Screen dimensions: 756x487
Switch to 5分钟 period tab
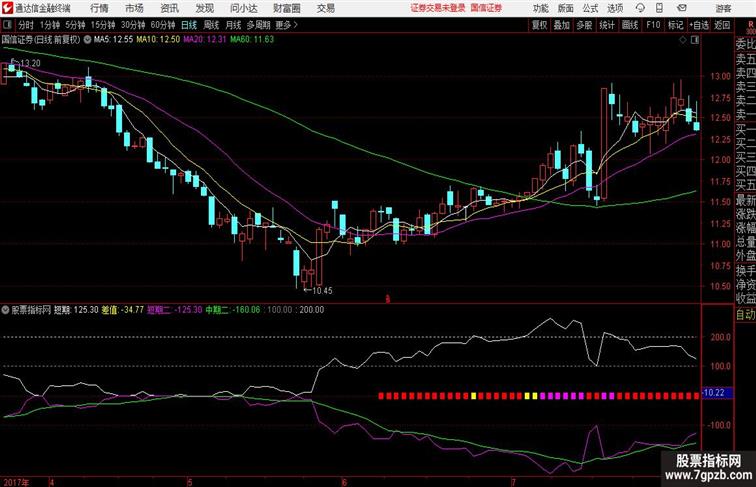[x=75, y=25]
